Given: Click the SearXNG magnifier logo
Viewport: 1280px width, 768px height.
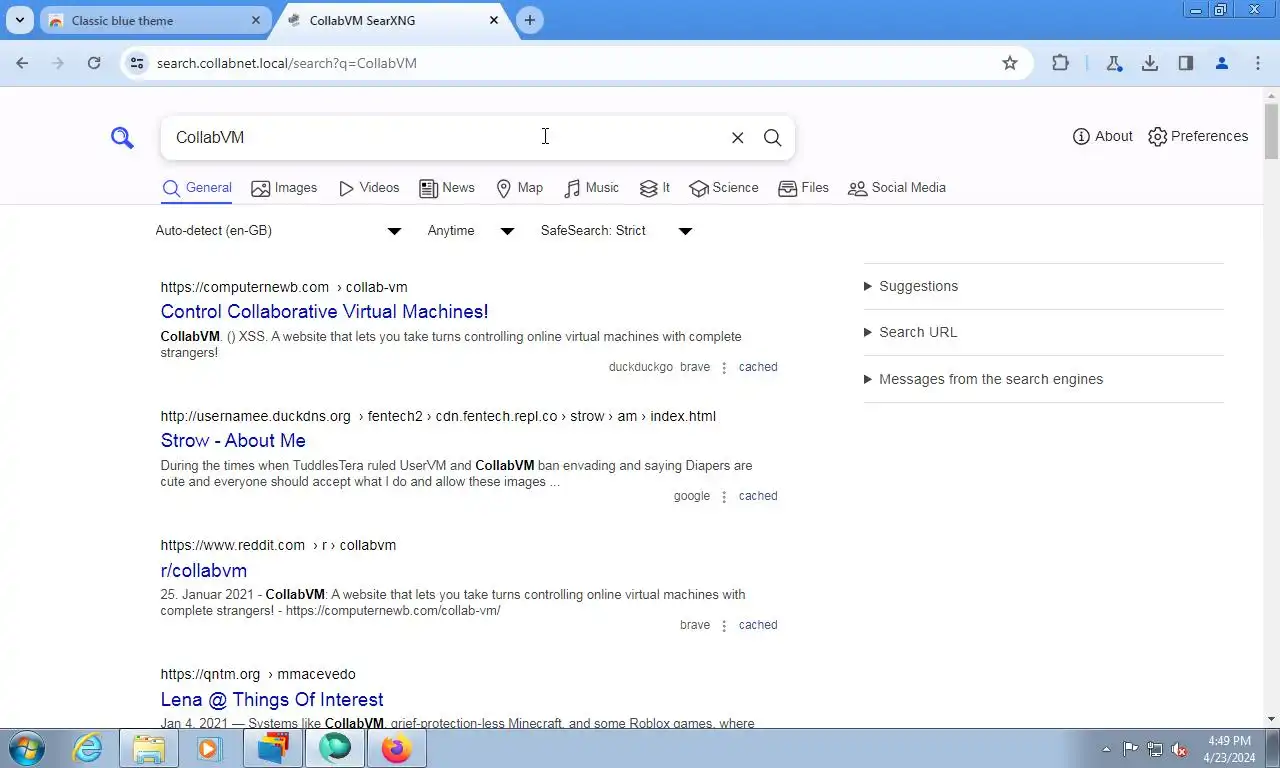Looking at the screenshot, I should (x=122, y=137).
